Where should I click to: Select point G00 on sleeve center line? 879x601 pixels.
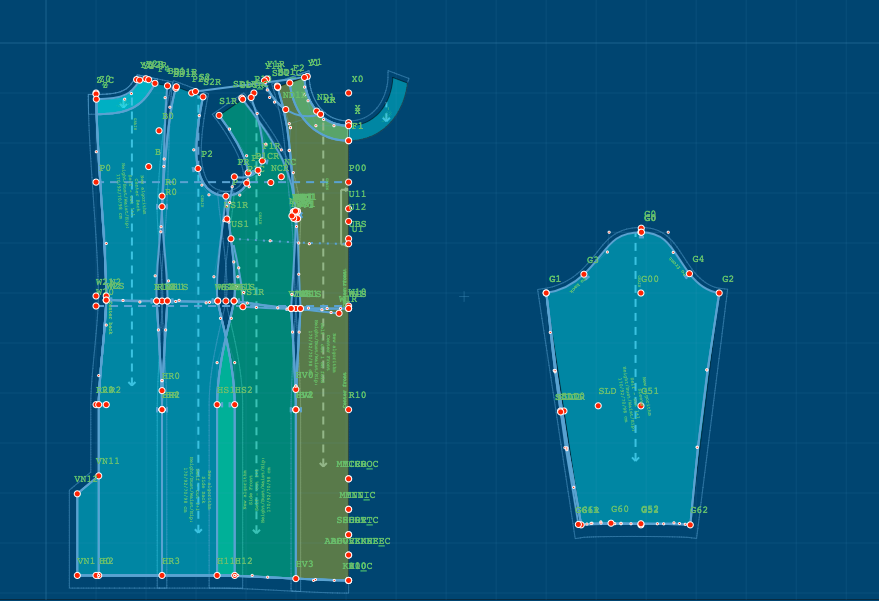tap(641, 293)
